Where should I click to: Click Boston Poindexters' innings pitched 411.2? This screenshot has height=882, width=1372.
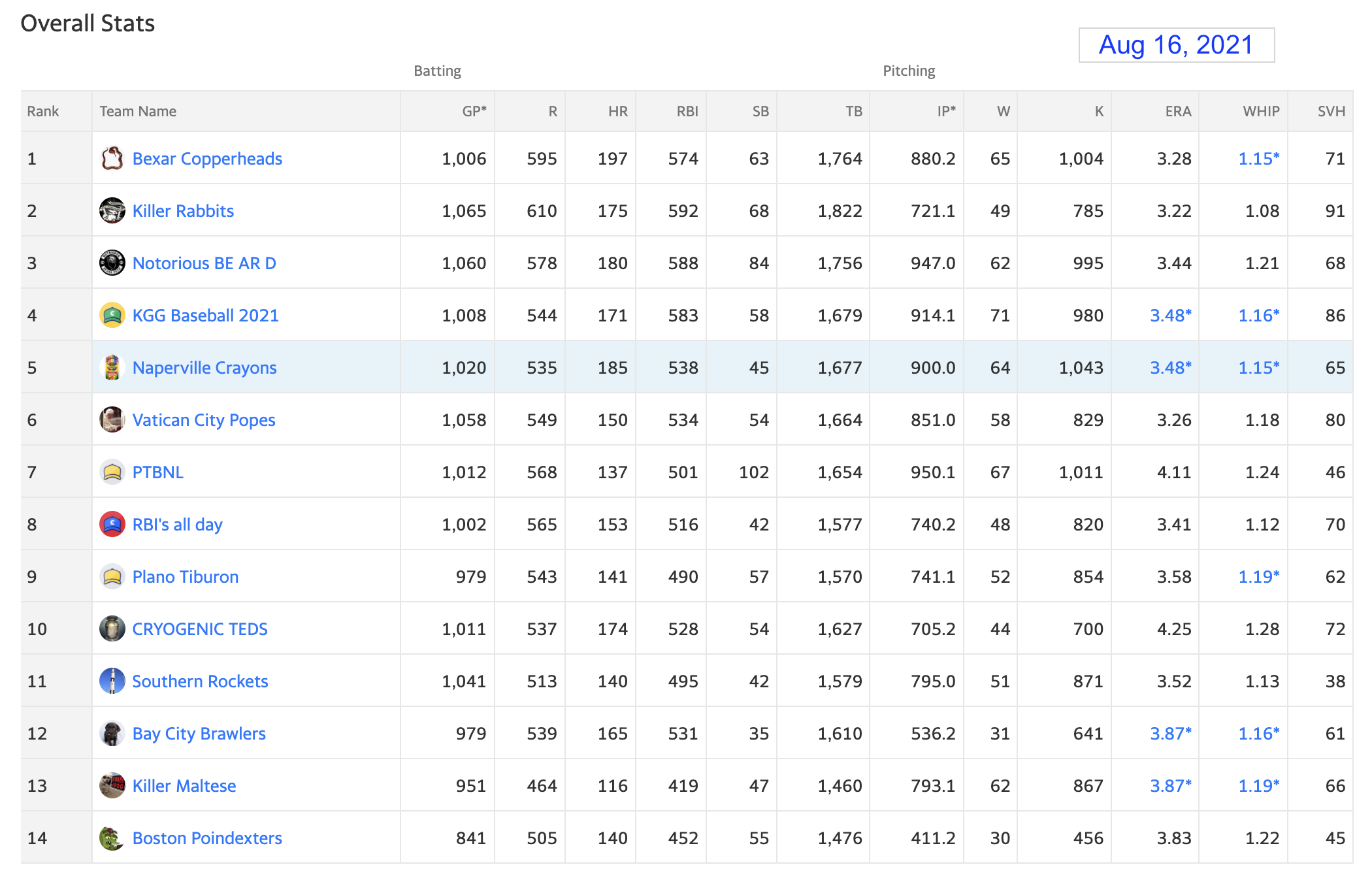click(x=933, y=838)
